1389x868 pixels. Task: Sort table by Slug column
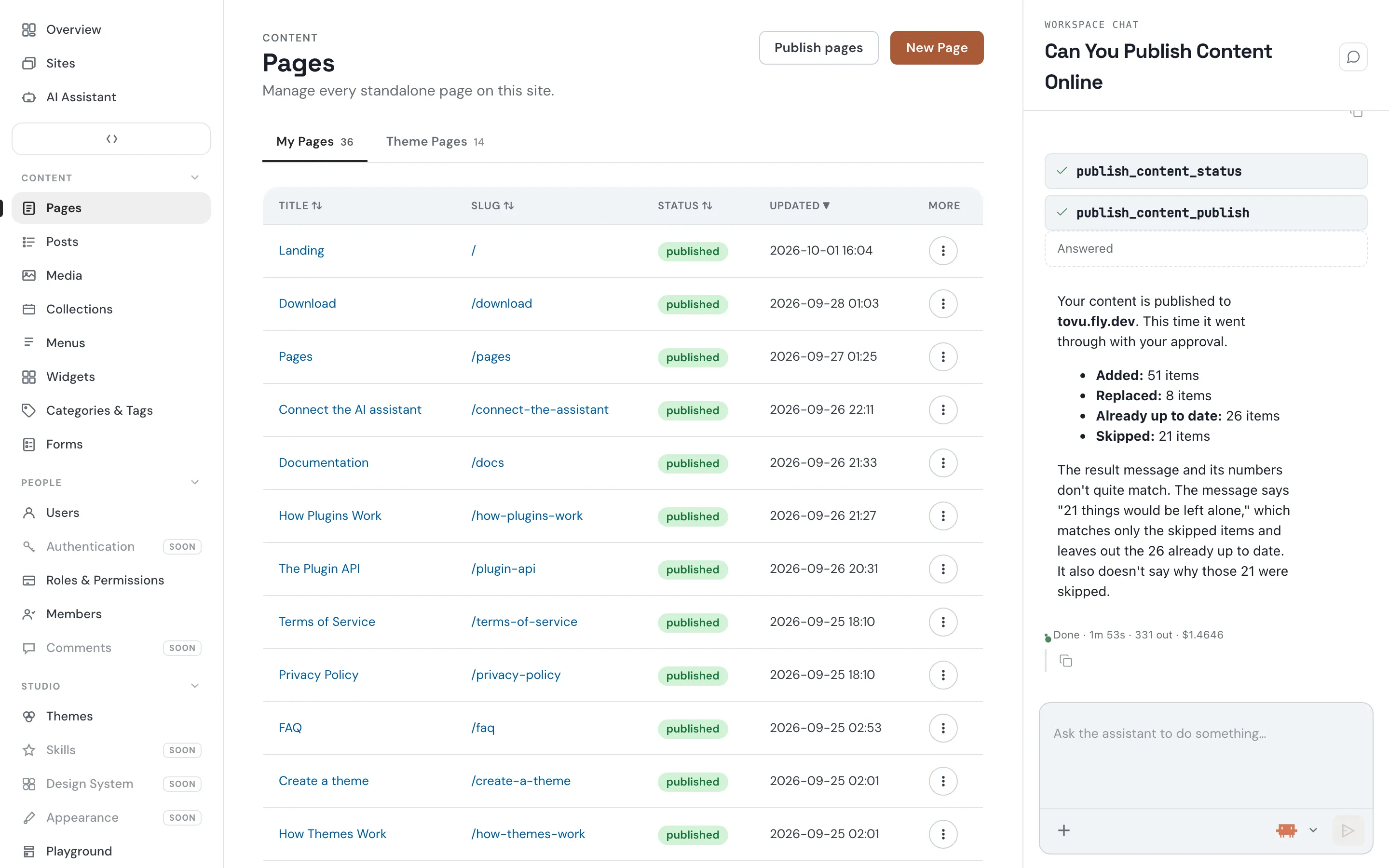click(x=492, y=205)
